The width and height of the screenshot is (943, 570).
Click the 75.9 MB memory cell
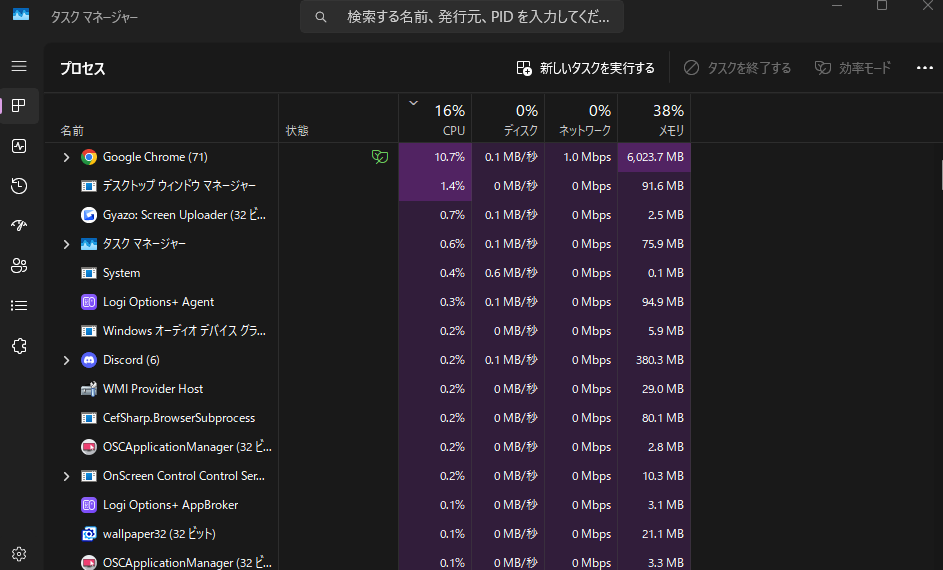pyautogui.click(x=654, y=244)
